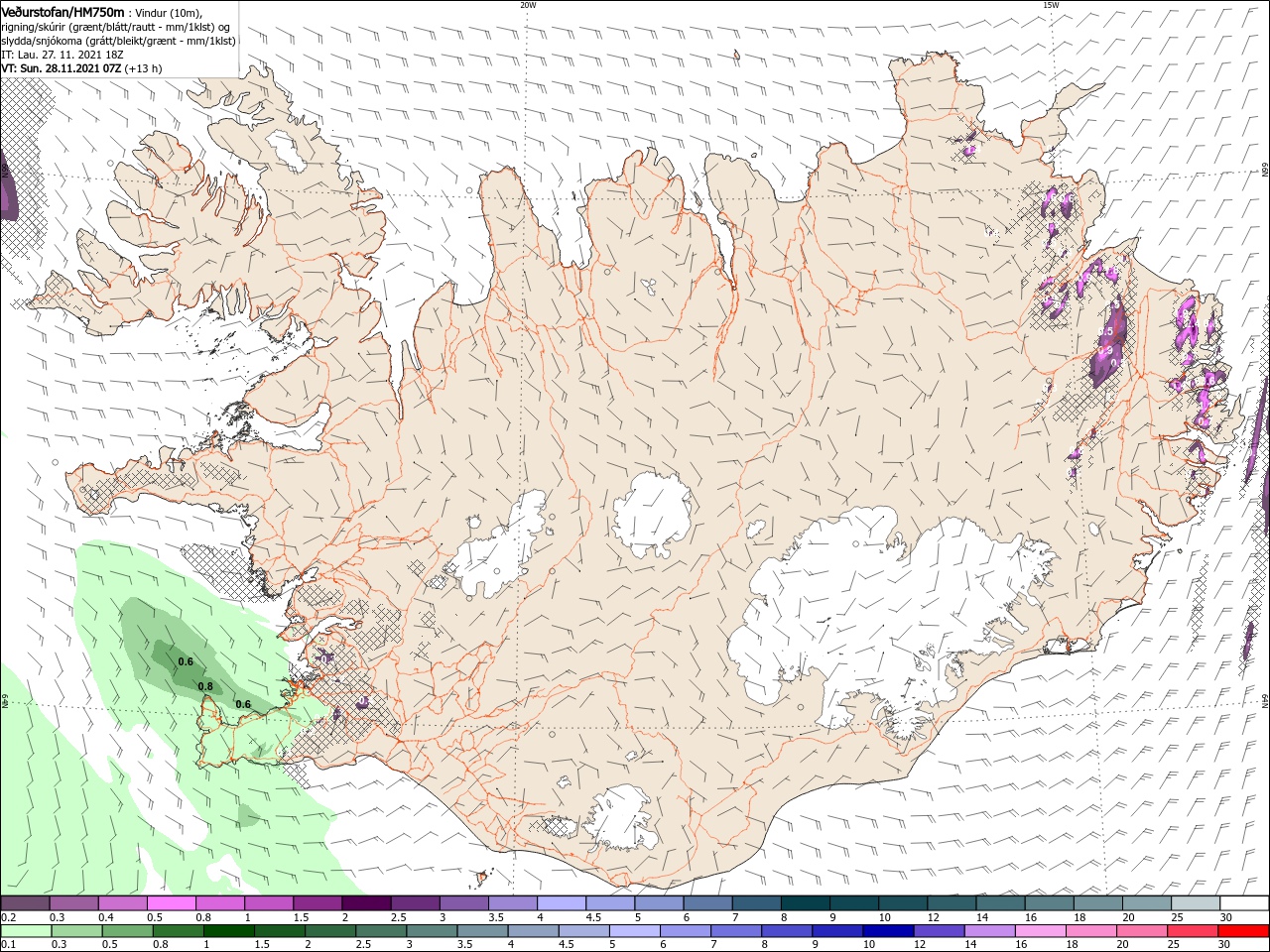Click the Hofsjökull glacier in central Iceland

(652, 513)
